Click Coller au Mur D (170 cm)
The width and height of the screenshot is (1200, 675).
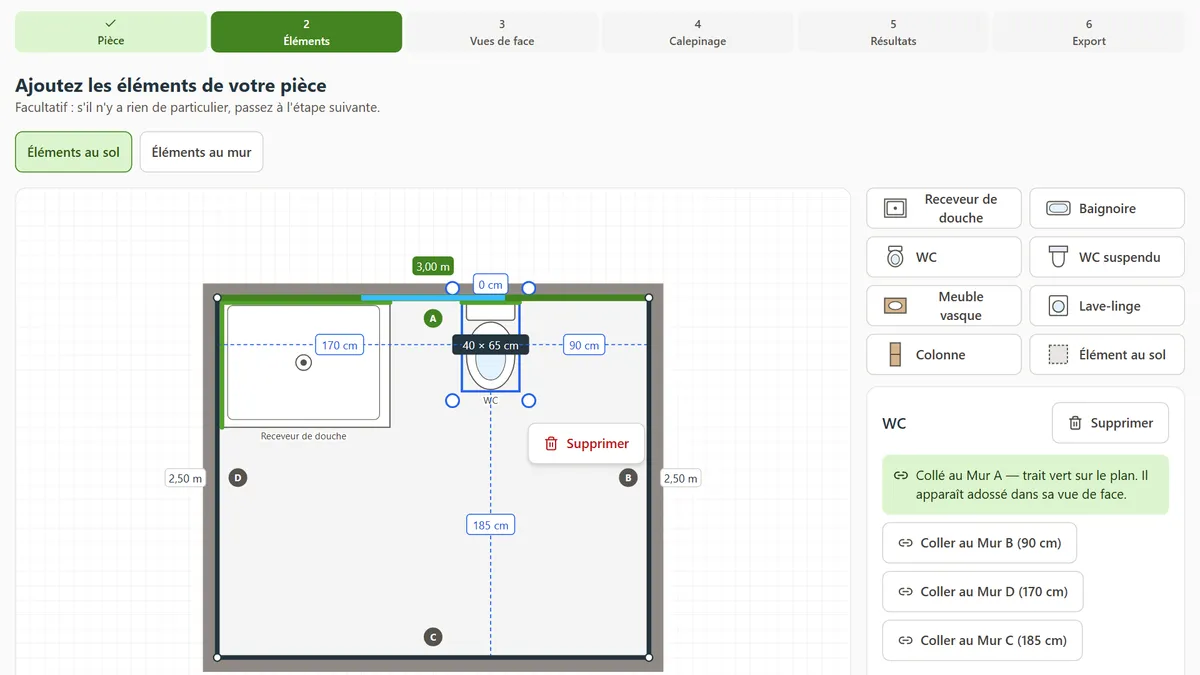click(x=982, y=592)
